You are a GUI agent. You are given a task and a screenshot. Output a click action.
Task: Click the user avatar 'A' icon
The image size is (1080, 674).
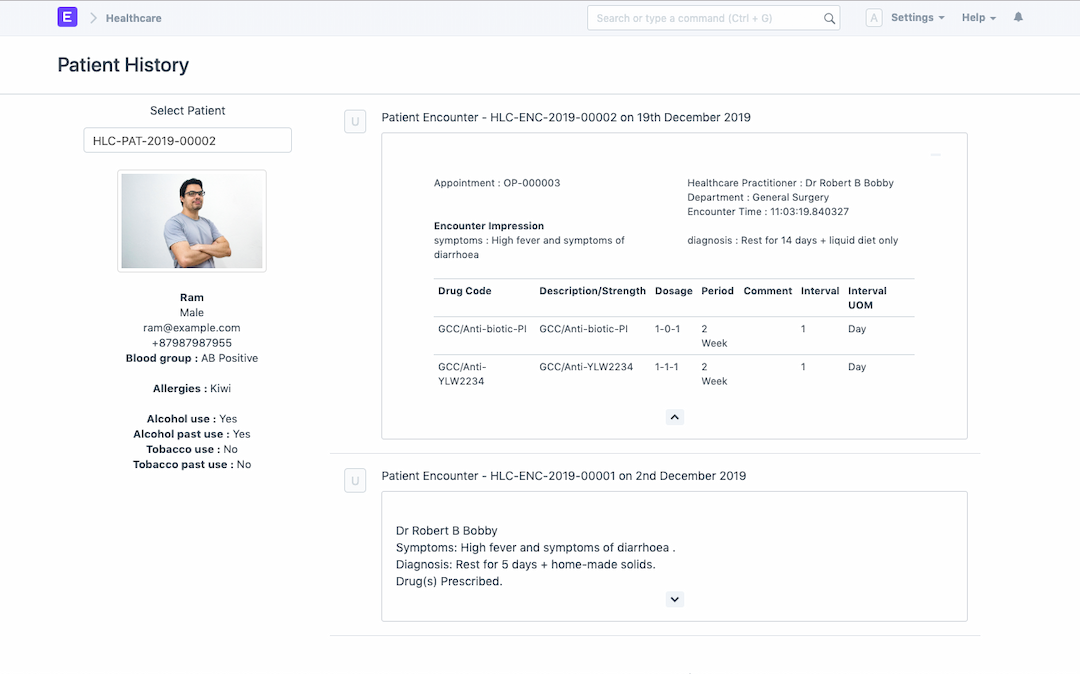tap(874, 18)
